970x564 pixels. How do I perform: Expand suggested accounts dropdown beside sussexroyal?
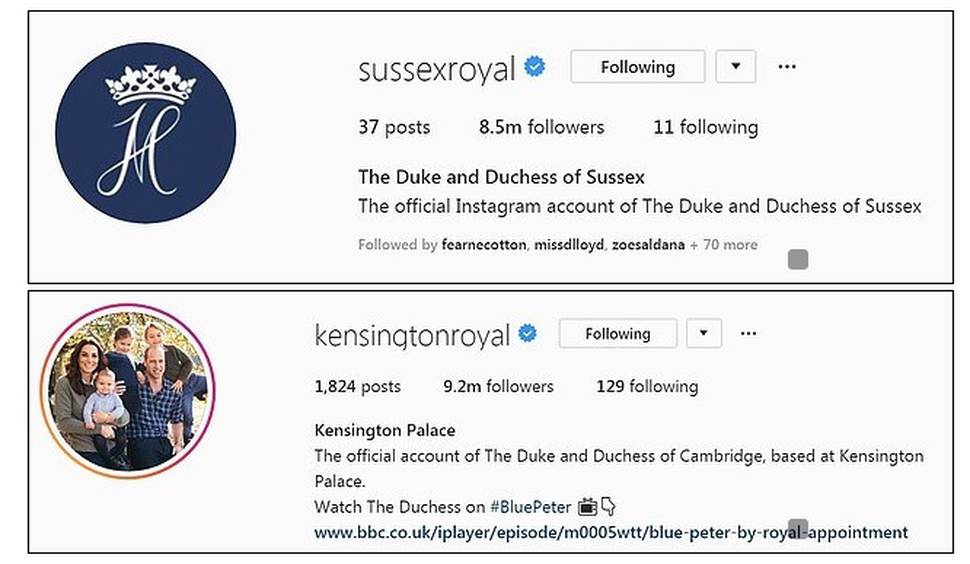[x=736, y=67]
